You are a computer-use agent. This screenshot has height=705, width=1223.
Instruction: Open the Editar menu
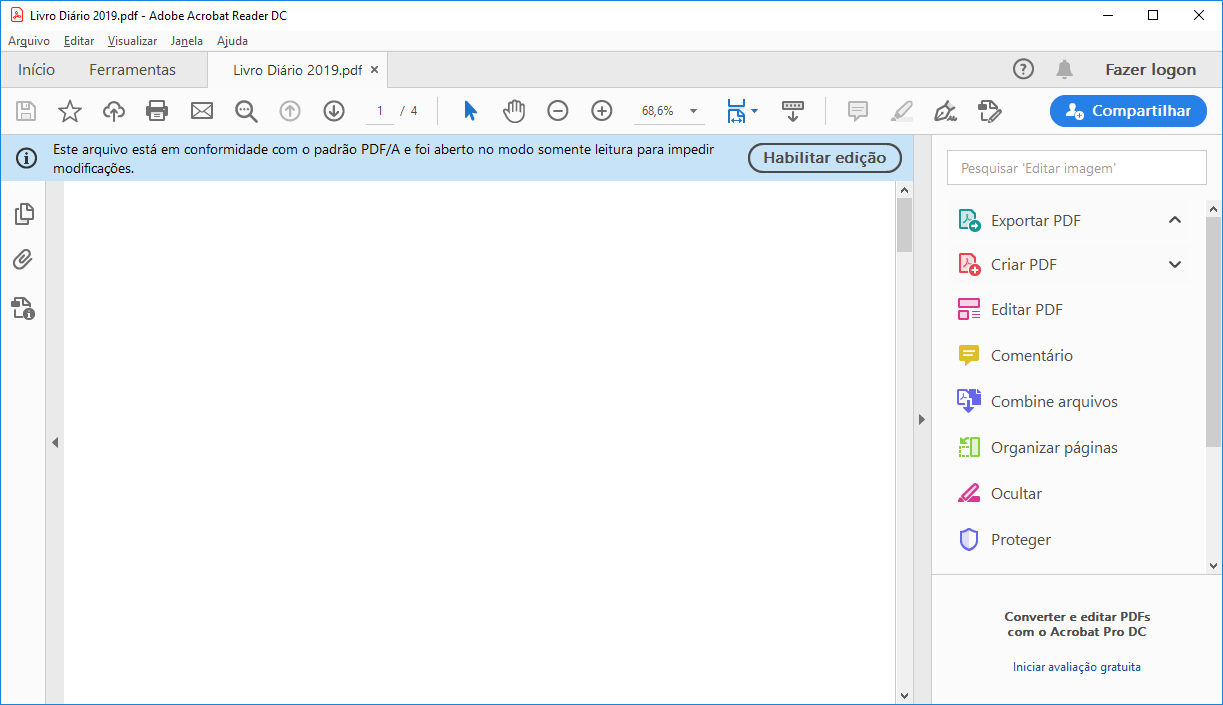coord(78,41)
